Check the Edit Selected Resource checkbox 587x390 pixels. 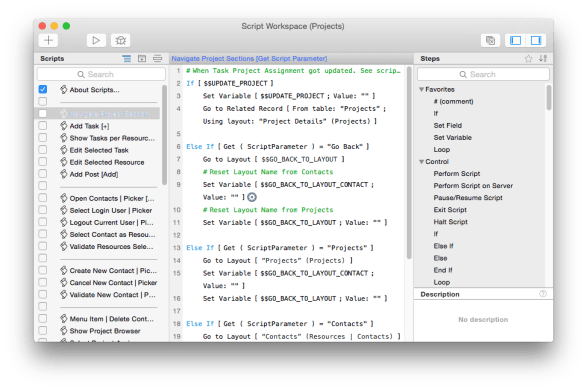43,162
